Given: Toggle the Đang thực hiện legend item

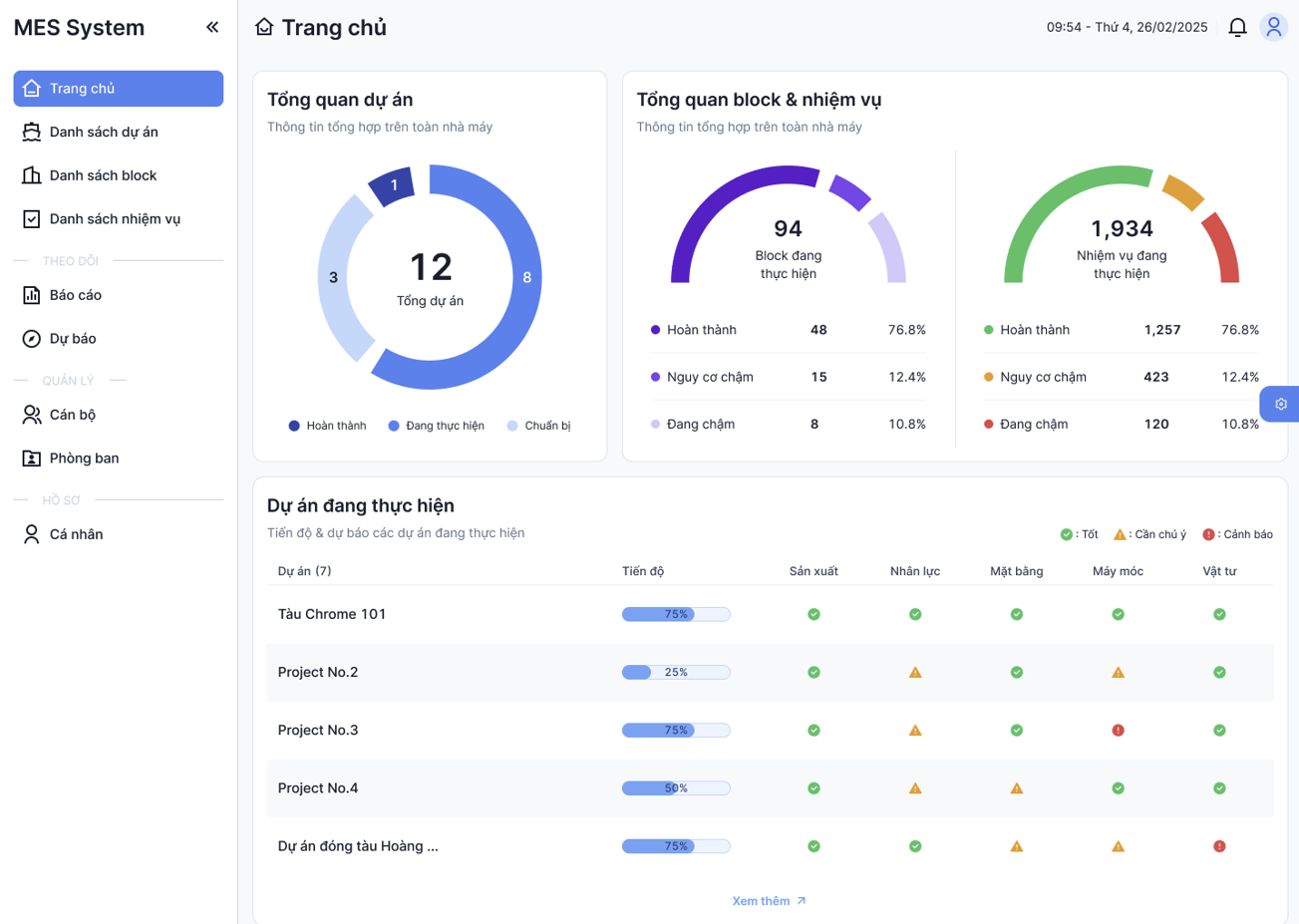Looking at the screenshot, I should point(436,426).
